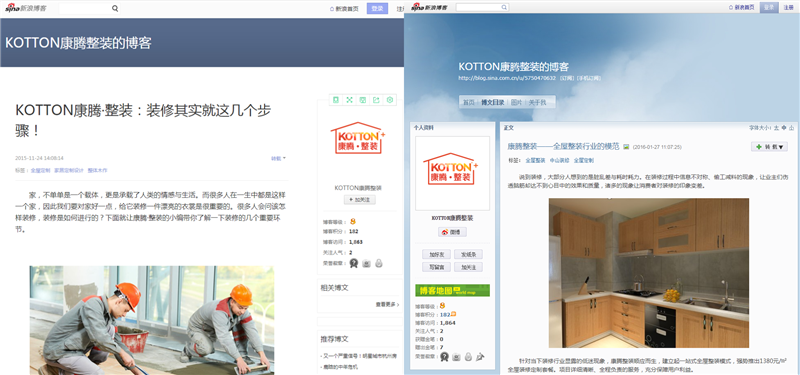The width and height of the screenshot is (800, 375).
Task: Click the KOTTON康腾整装的博客 title in left banner
Action: [x=78, y=42]
